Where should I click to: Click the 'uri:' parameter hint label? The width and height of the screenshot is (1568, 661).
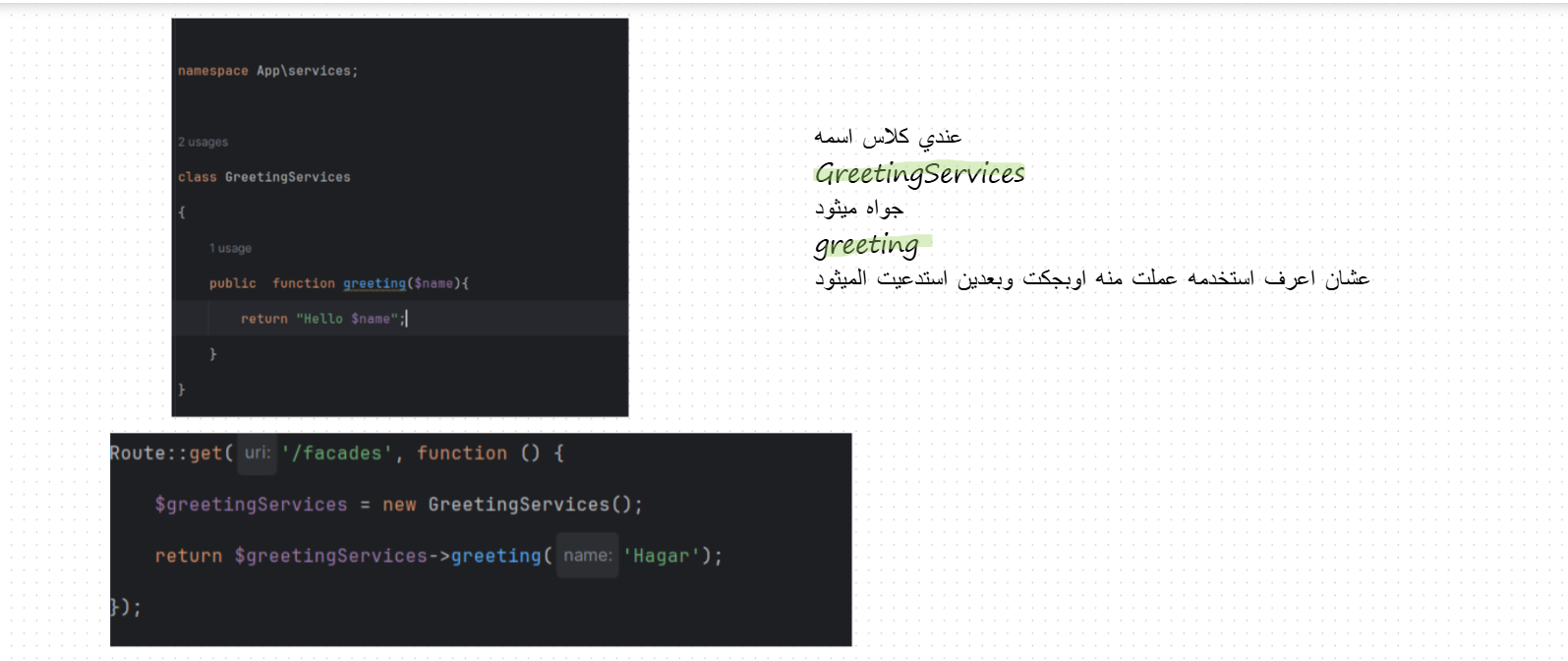coord(258,453)
